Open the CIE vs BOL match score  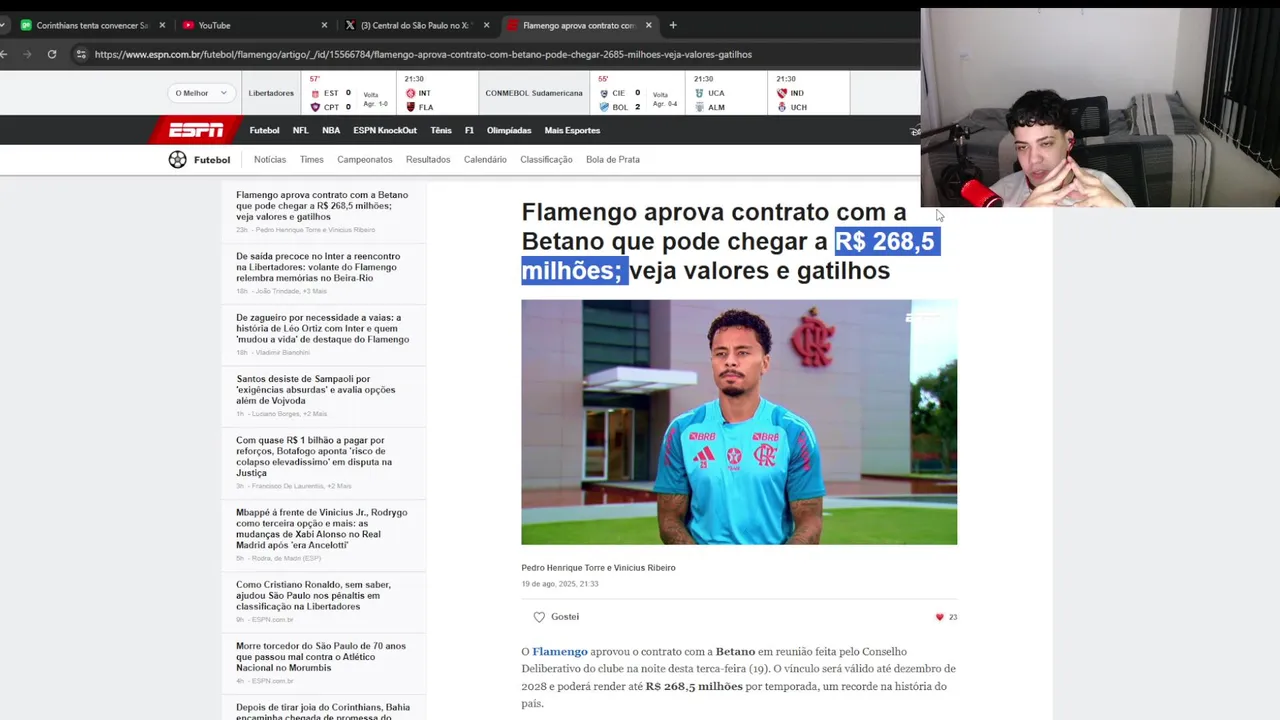637,93
